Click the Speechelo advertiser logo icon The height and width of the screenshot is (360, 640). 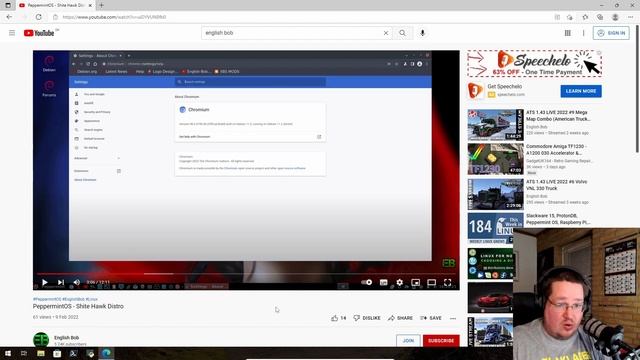point(475,90)
